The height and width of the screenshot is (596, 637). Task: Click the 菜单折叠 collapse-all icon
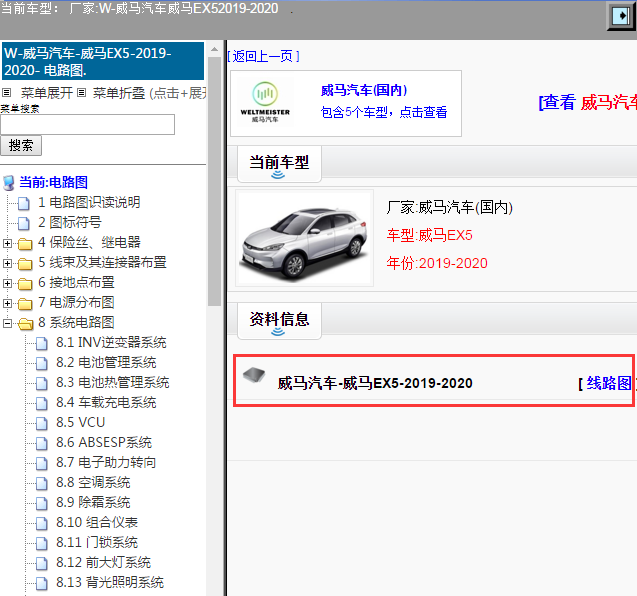tap(81, 93)
